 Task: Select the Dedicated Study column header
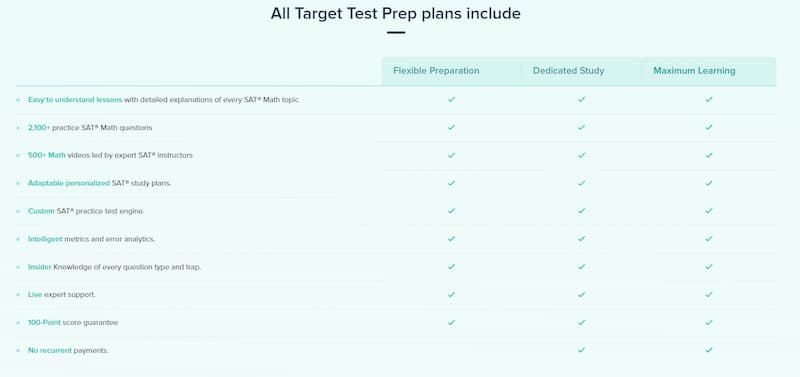[x=568, y=71]
